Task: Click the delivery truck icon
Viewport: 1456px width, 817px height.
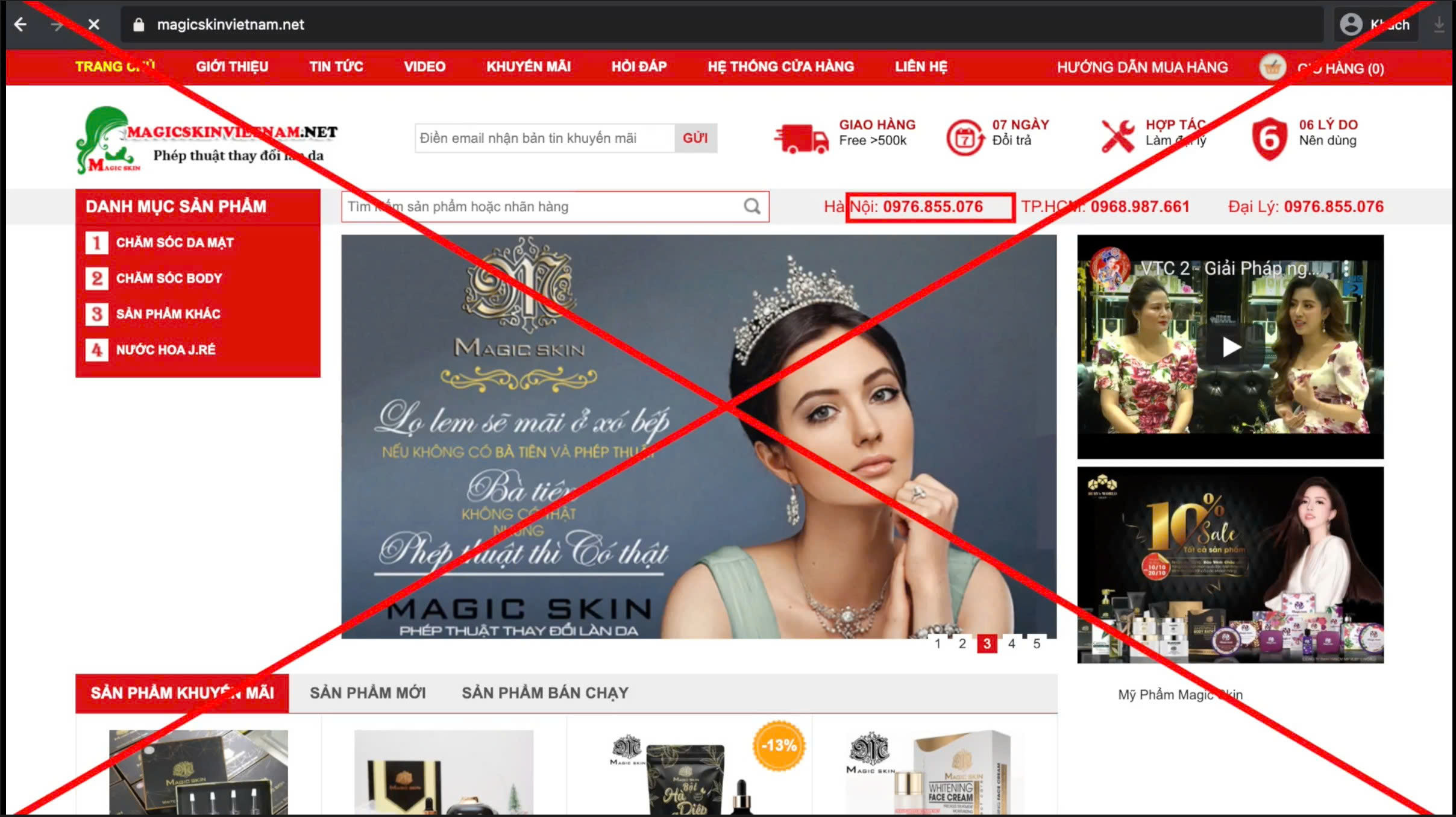Action: pyautogui.click(x=801, y=138)
